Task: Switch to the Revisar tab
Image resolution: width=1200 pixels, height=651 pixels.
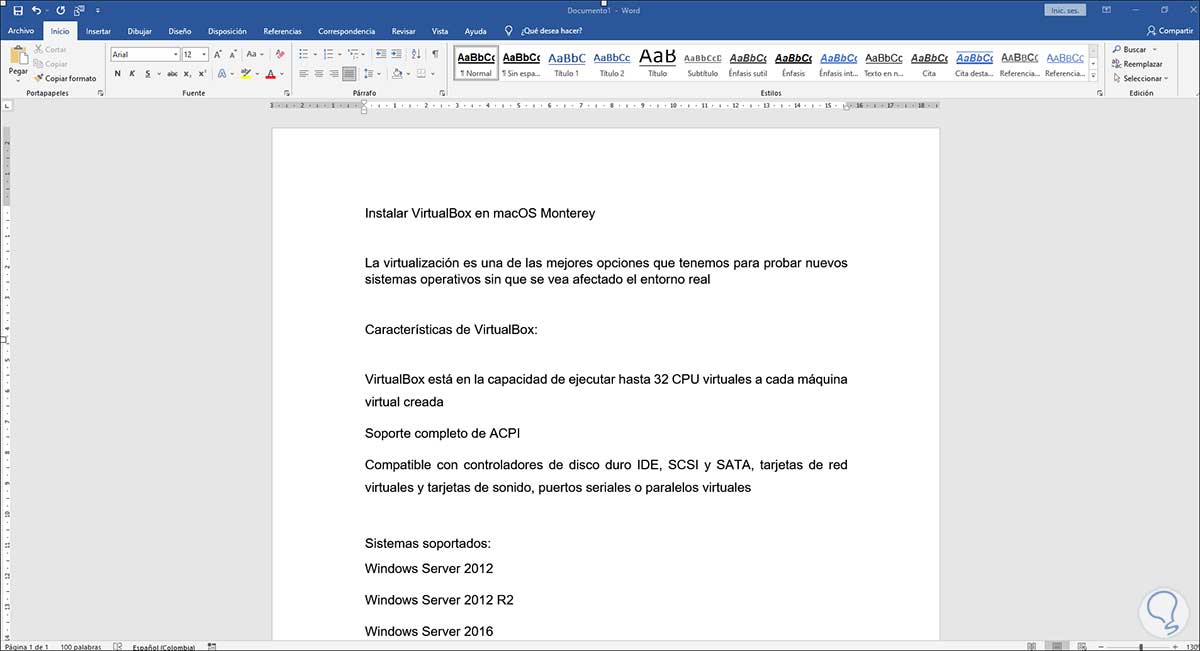Action: point(404,31)
